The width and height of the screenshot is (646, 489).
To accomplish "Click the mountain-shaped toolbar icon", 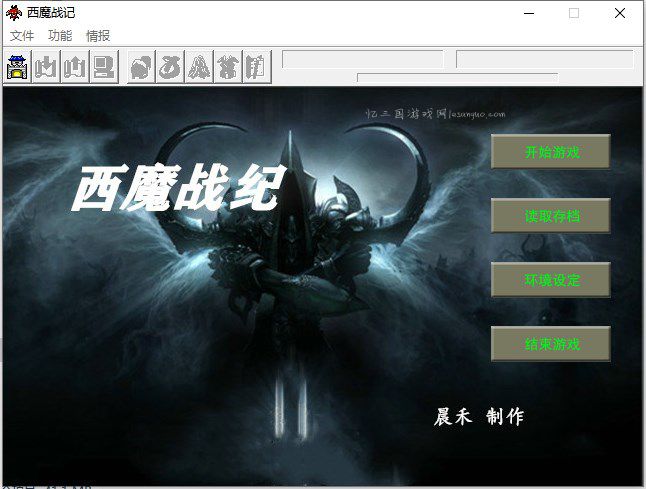I will pyautogui.click(x=199, y=67).
